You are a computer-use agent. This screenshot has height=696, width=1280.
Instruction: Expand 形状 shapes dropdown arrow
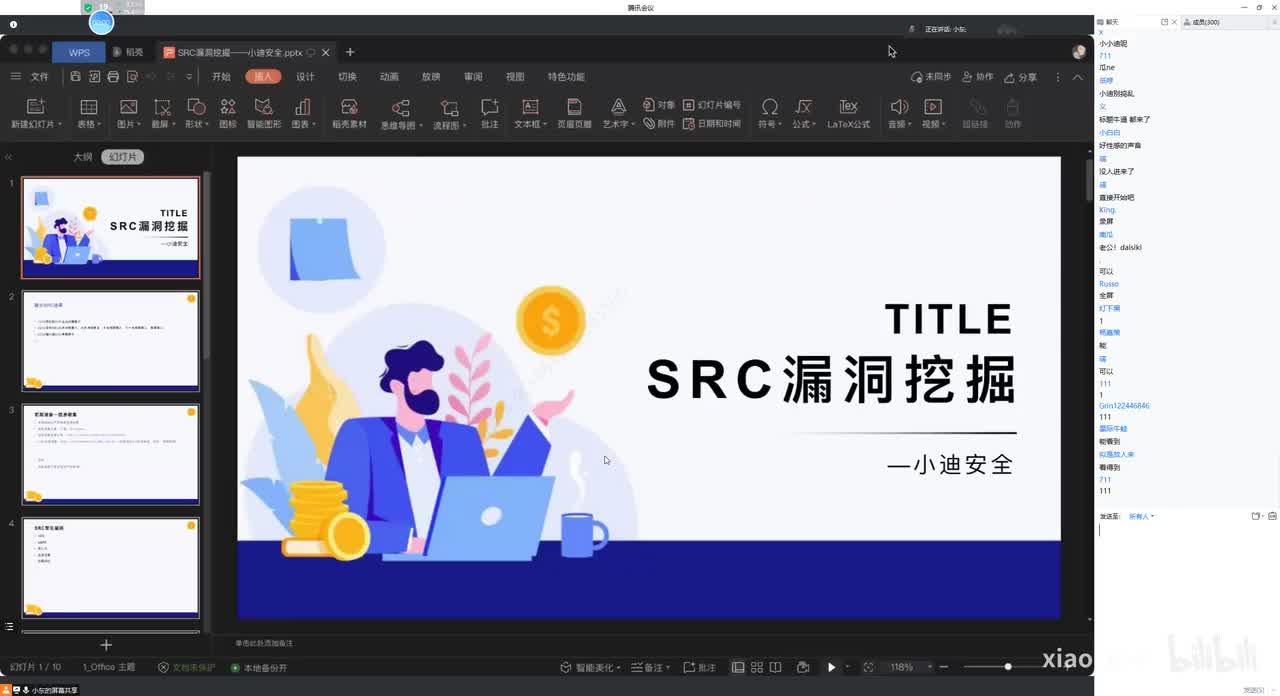(206, 125)
